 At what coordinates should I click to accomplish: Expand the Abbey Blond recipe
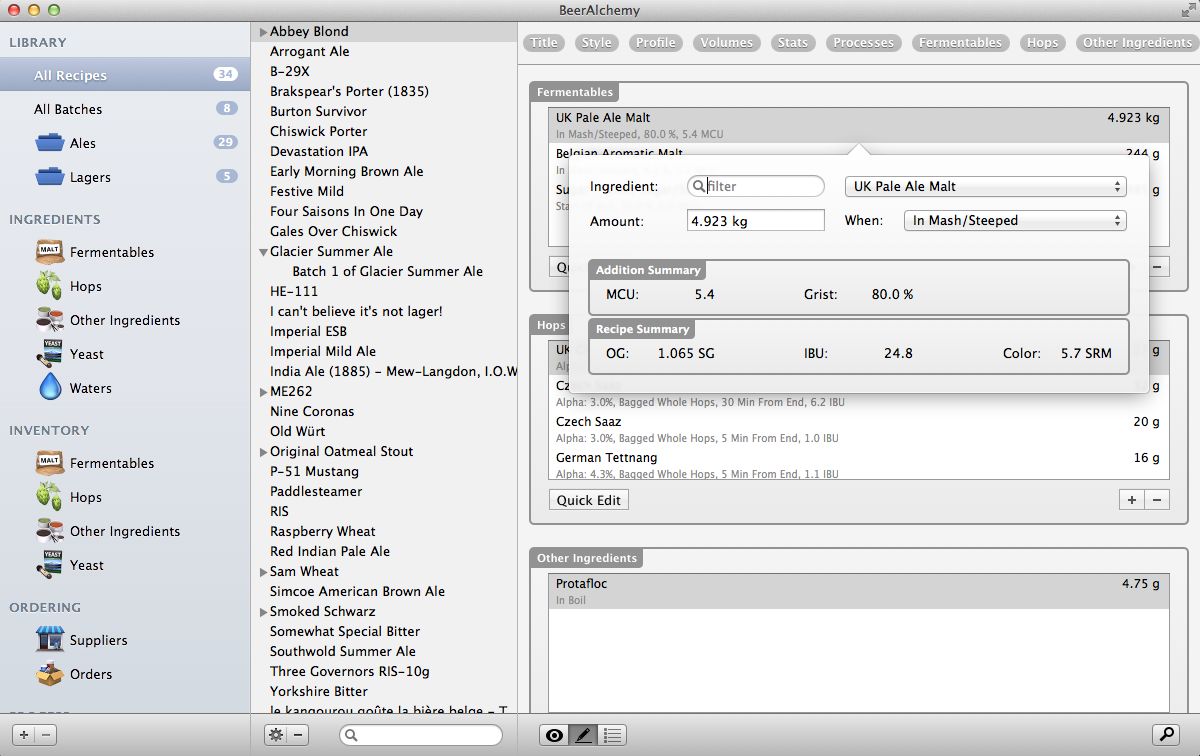tap(263, 32)
